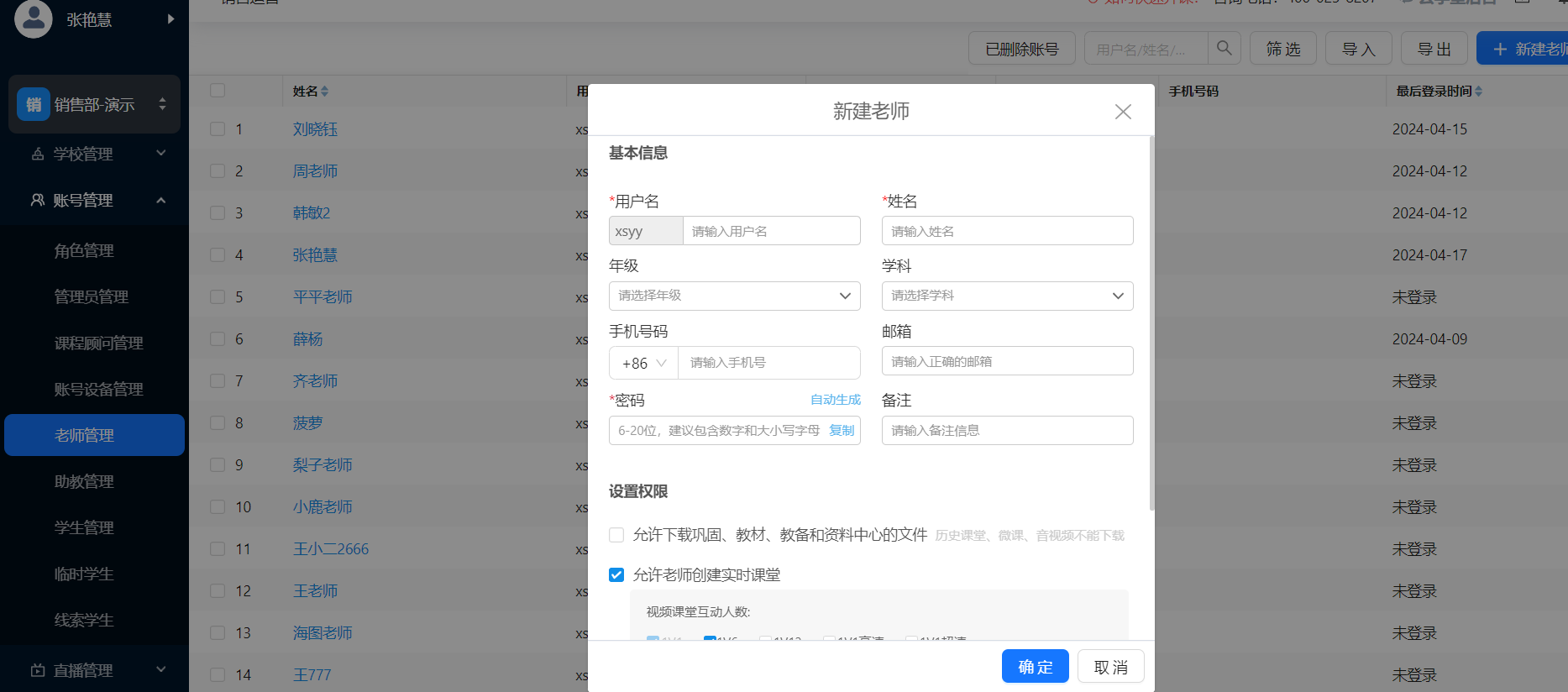Click the 自动生成 password link
Screen dimensions: 1568x692
pyautogui.click(x=836, y=400)
